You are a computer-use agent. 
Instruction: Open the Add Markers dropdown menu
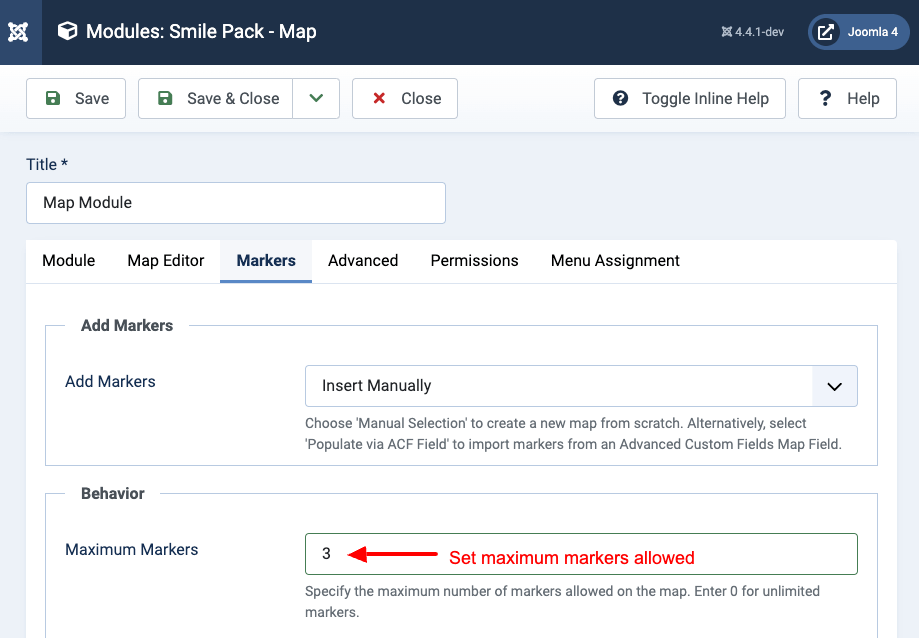click(581, 386)
